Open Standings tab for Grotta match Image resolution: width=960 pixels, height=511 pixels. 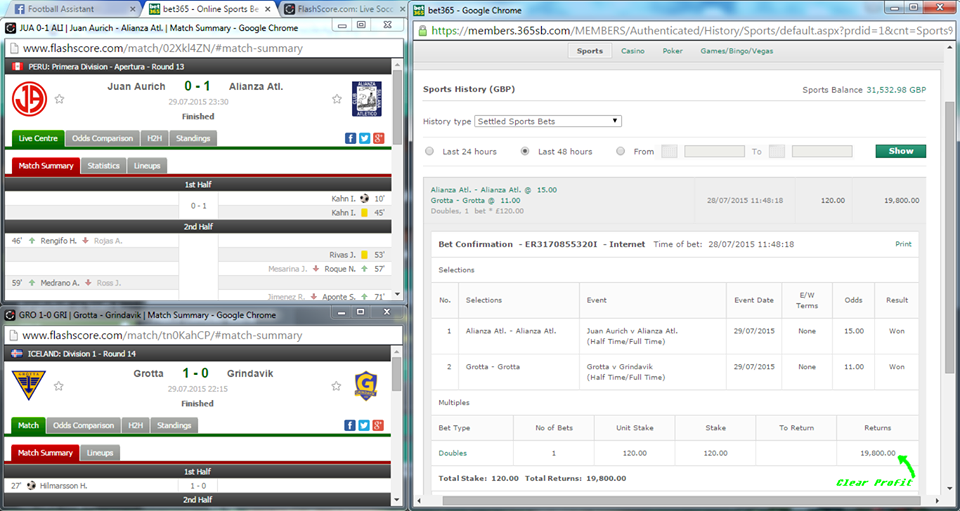tap(174, 425)
